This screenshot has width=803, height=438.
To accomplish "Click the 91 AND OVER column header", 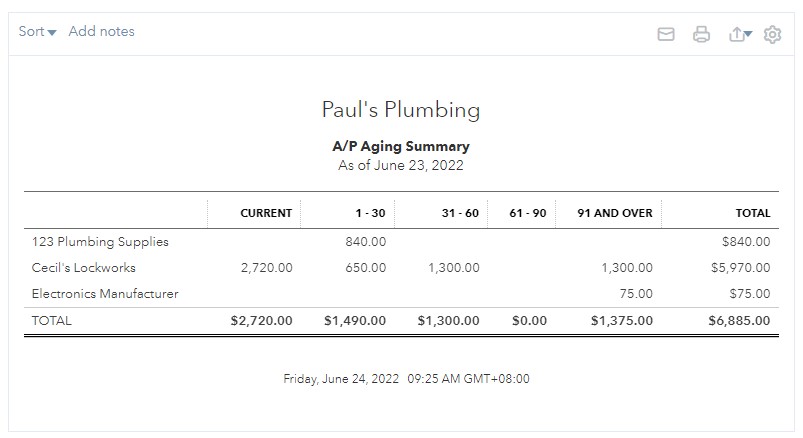I will [x=615, y=213].
